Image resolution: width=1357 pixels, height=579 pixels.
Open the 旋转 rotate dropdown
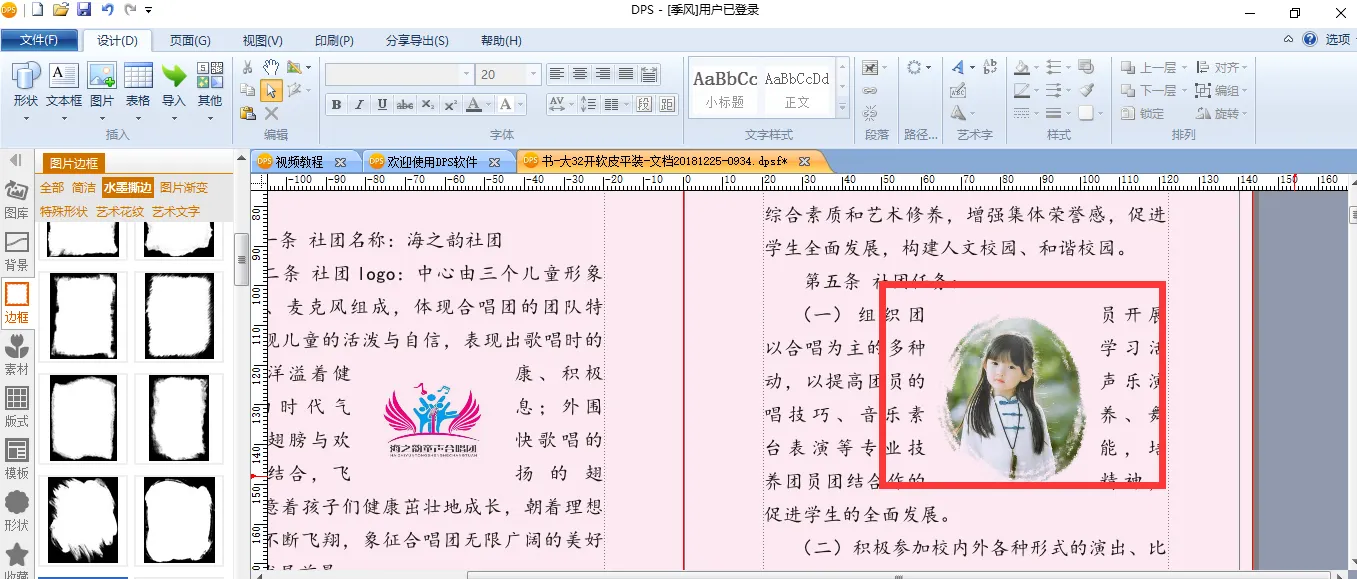(x=1223, y=113)
